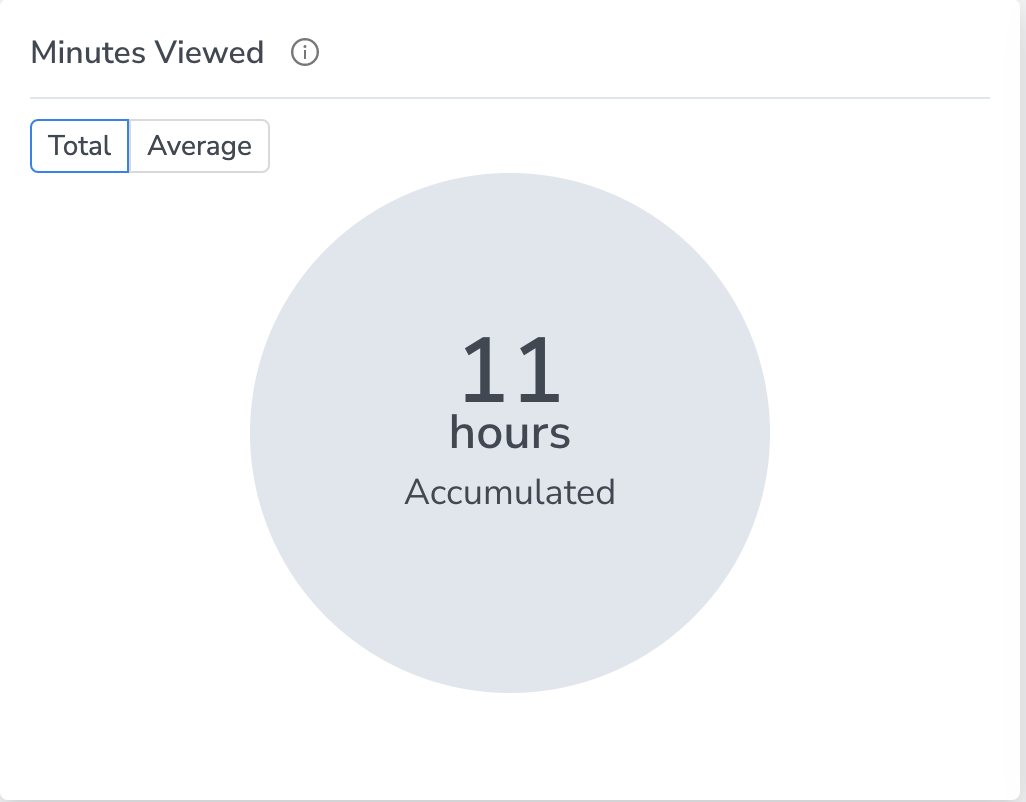Viewport: 1026px width, 802px height.
Task: Click the Minutes Viewed heading
Action: pyautogui.click(x=147, y=52)
